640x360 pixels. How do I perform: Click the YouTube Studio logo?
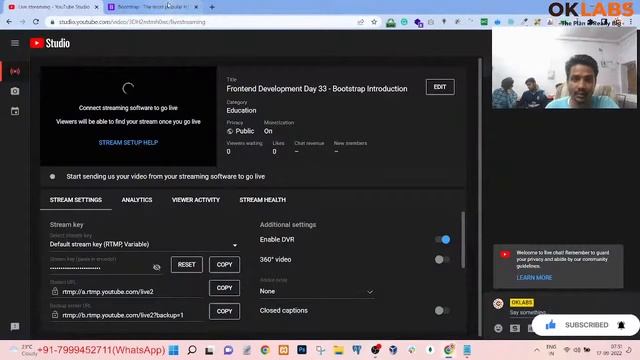[50, 43]
